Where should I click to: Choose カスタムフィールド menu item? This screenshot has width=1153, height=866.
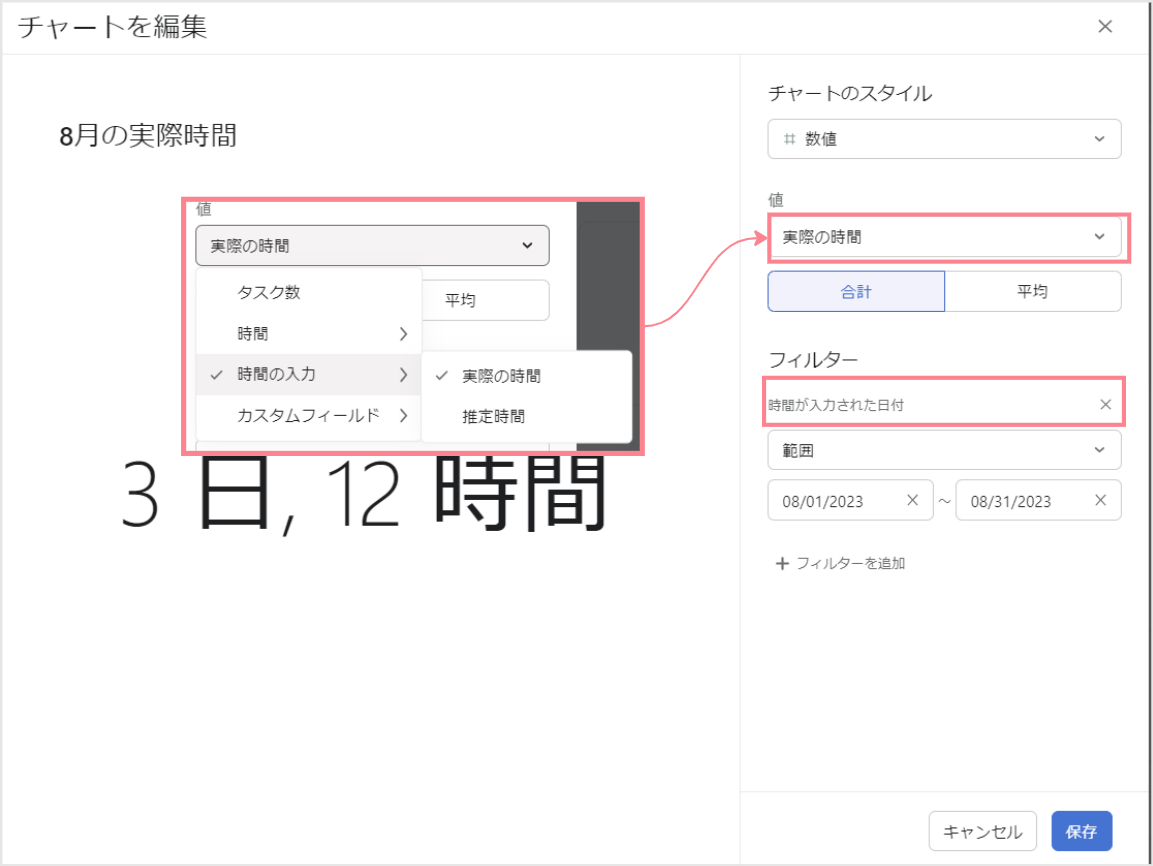[309, 415]
